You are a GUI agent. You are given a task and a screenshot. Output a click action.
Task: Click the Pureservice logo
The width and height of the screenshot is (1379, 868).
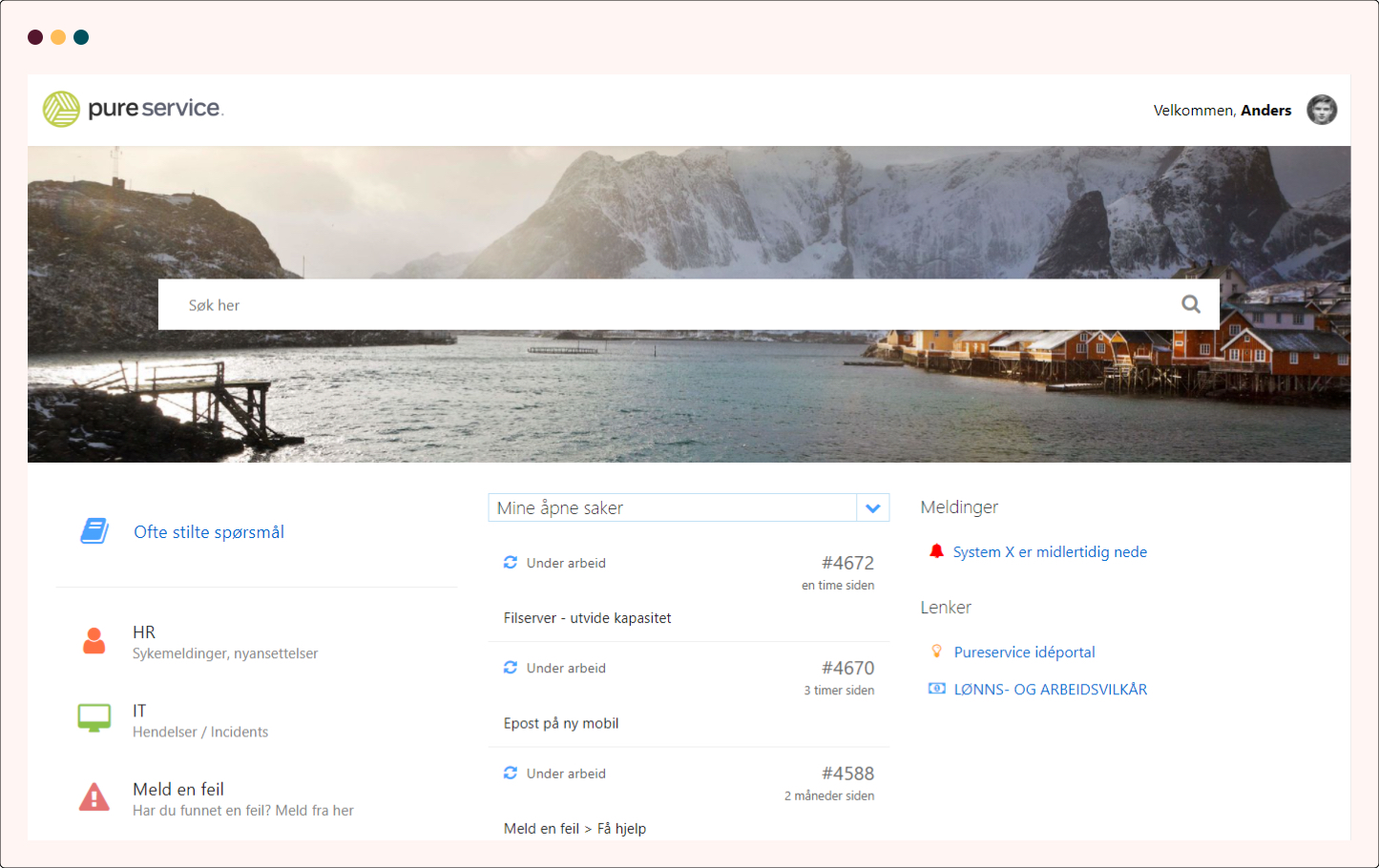(133, 109)
